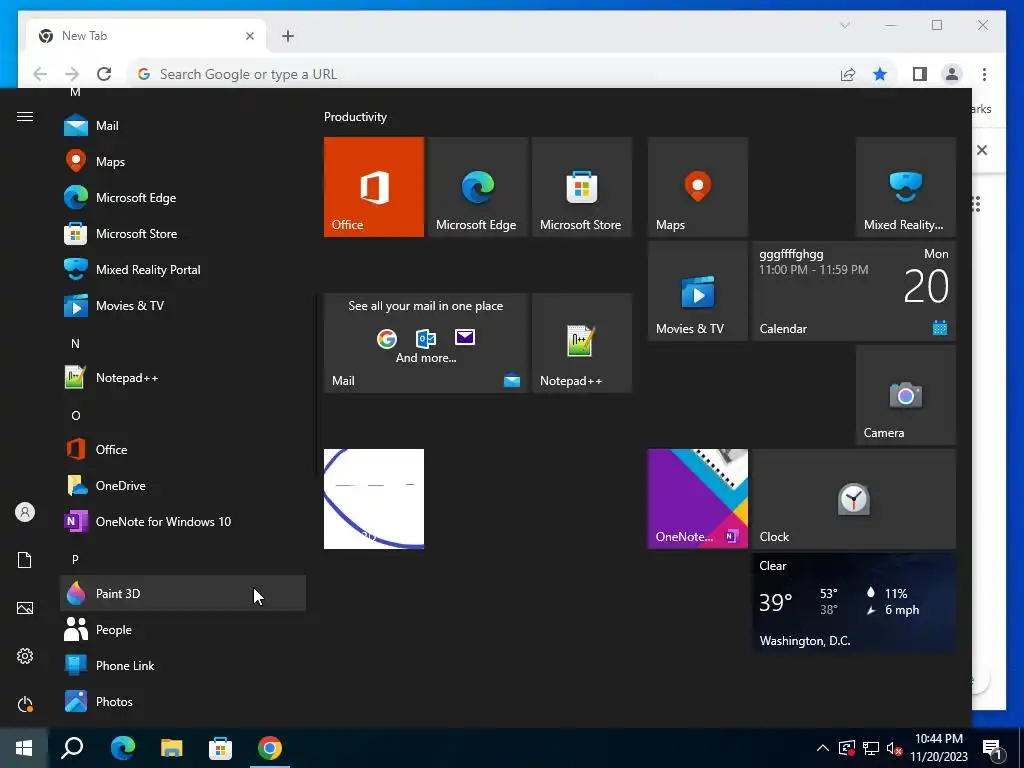Click the letter P group header
Viewport: 1024px width, 768px height.
pos(75,559)
